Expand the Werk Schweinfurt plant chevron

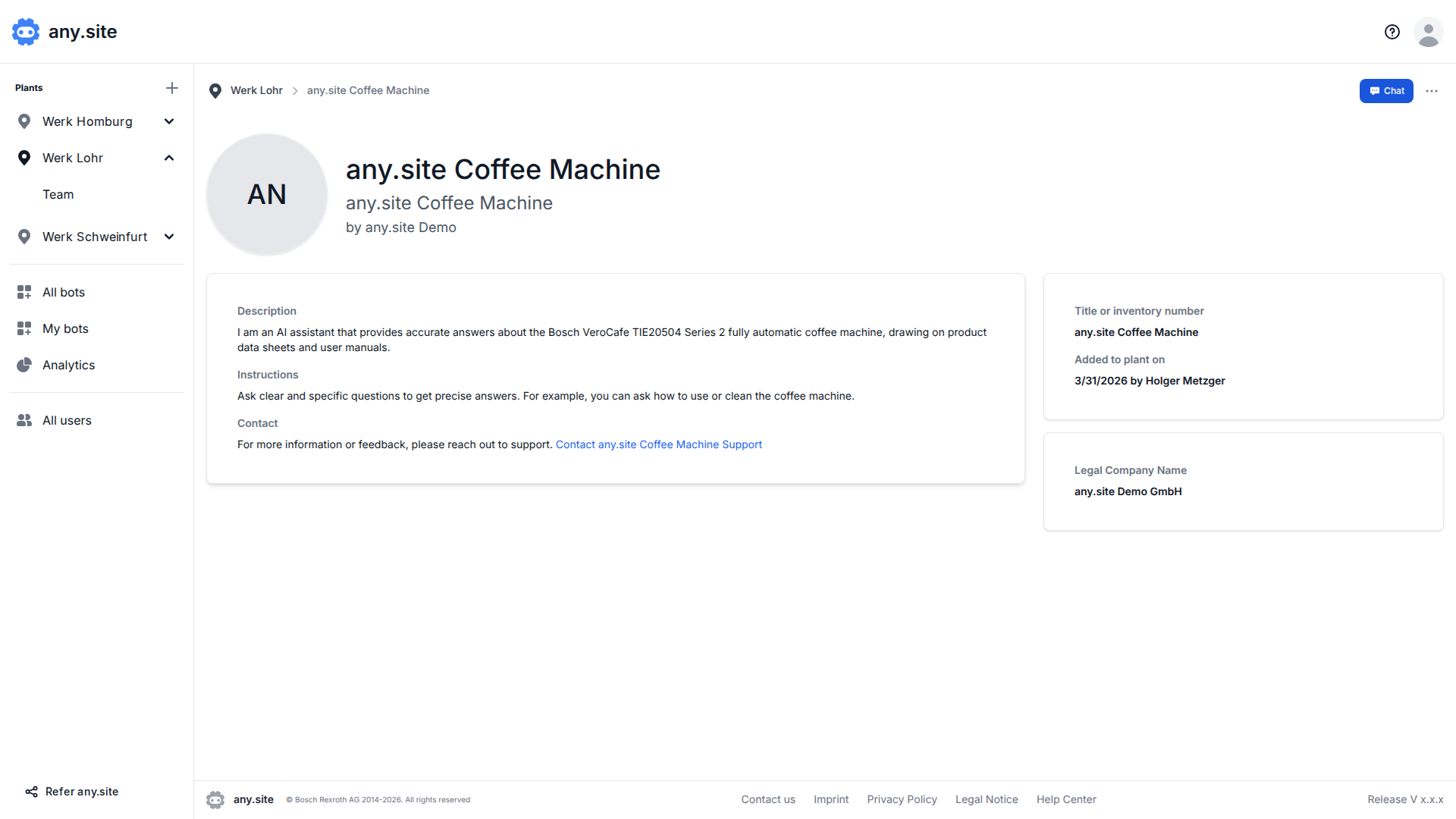pyautogui.click(x=169, y=237)
